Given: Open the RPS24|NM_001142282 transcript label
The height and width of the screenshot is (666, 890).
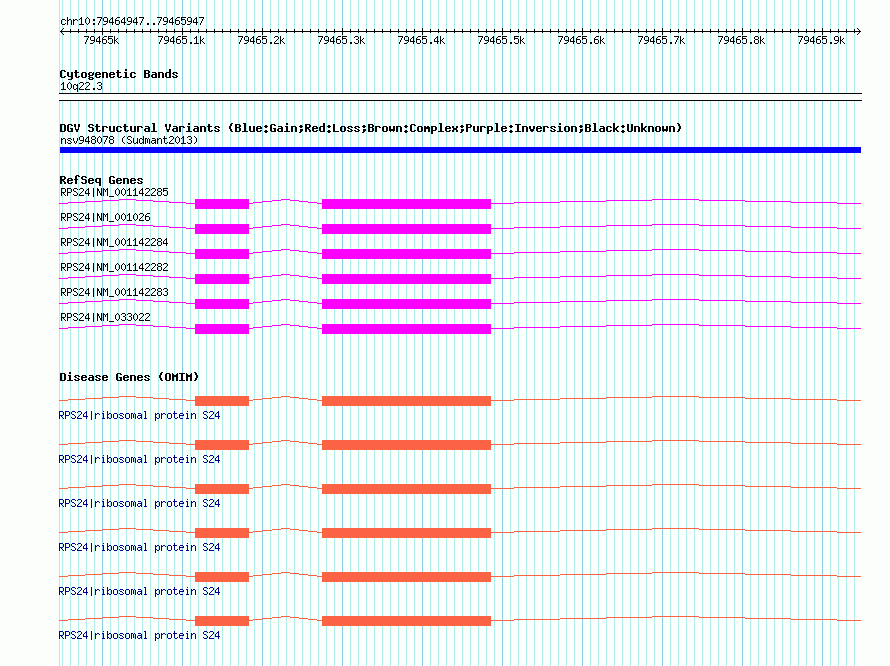Looking at the screenshot, I should (114, 267).
